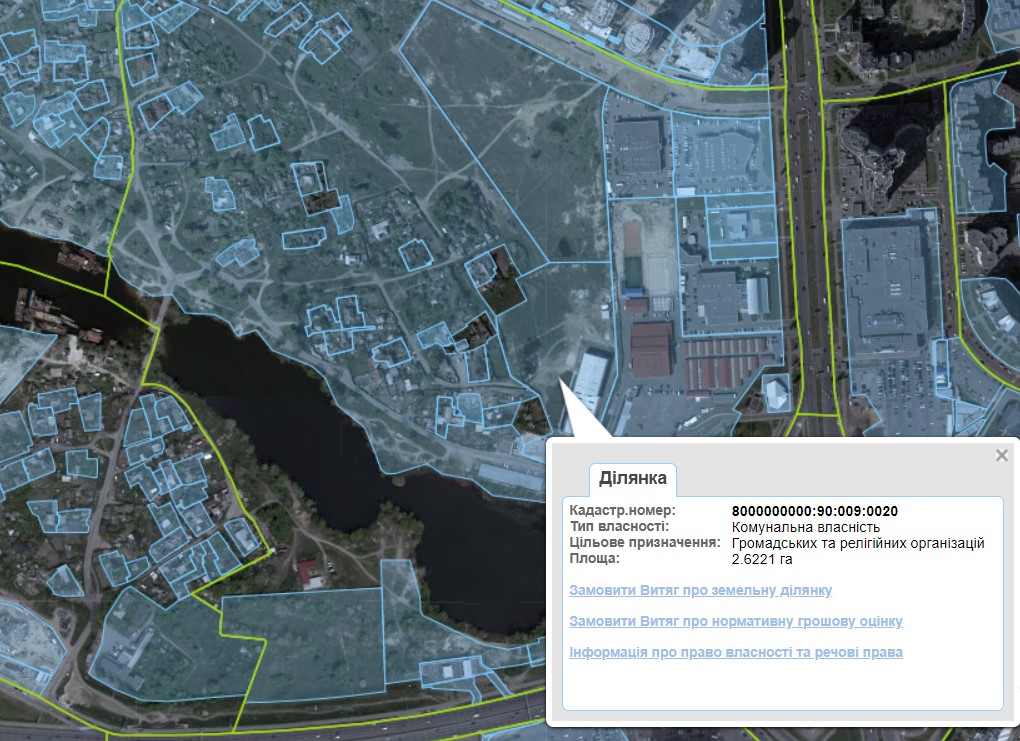The width and height of the screenshot is (1020, 741).
Task: Click the white-roofed building above popup pointer
Action: (x=590, y=378)
